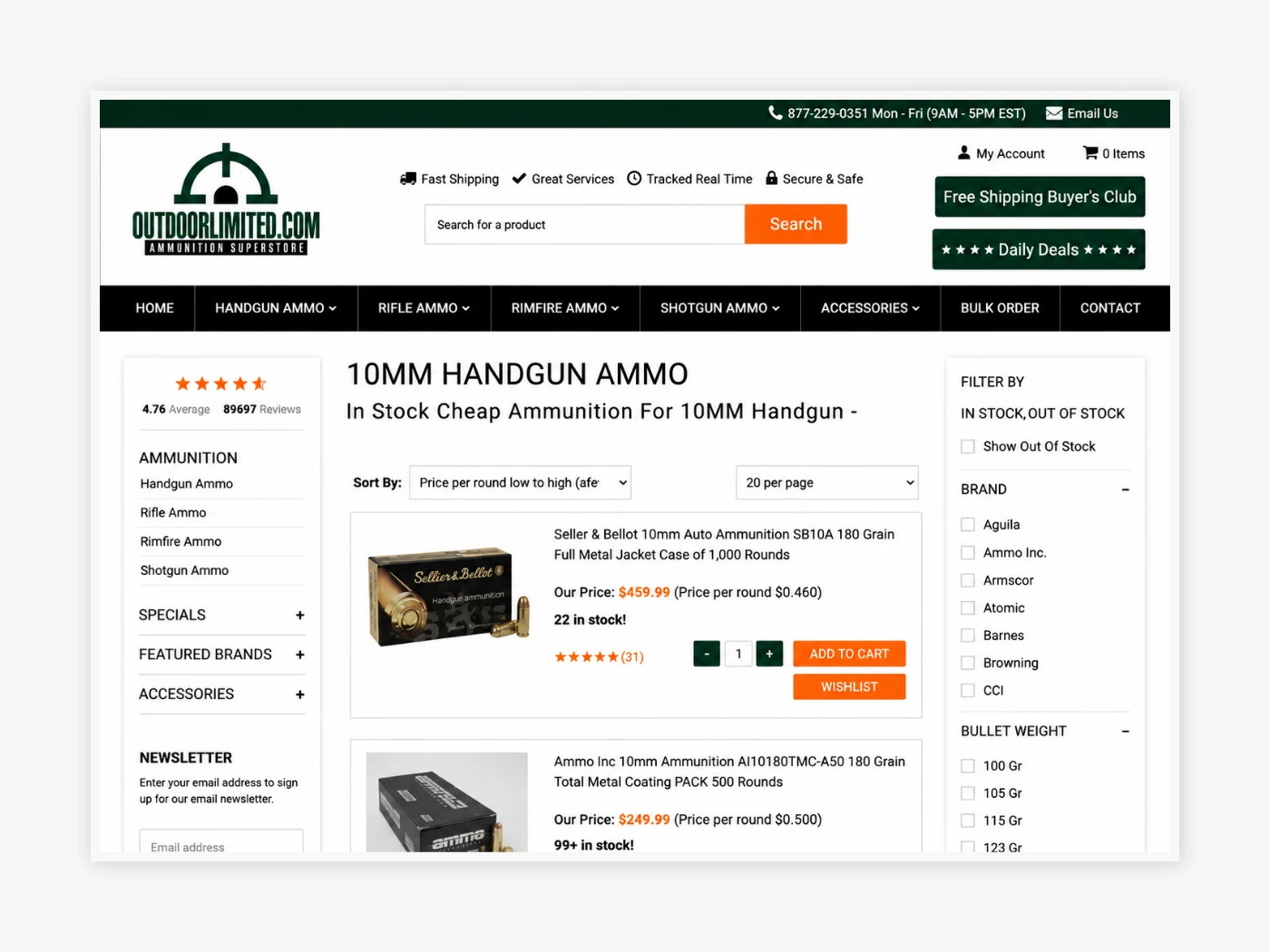Enable the Aguila brand filter
The width and height of the screenshot is (1270, 952).
(968, 524)
